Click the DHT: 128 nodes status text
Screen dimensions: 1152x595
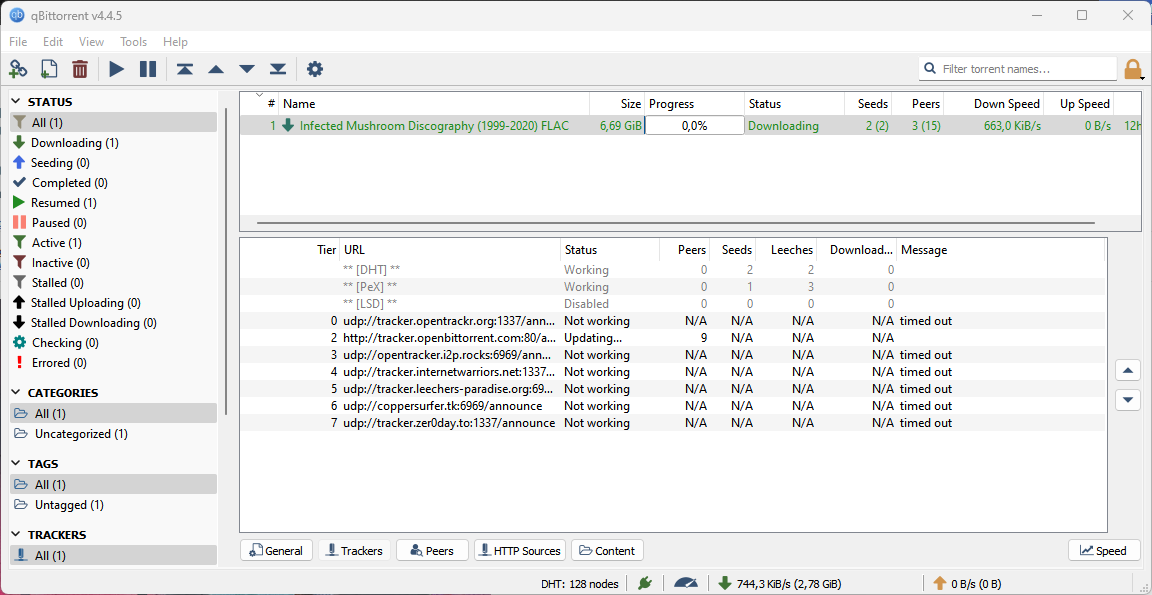pos(580,584)
